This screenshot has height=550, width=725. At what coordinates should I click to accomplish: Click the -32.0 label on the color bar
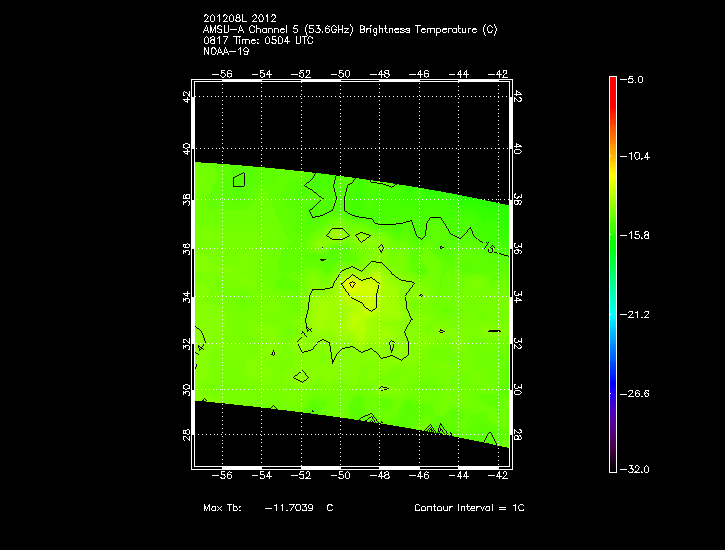639,469
